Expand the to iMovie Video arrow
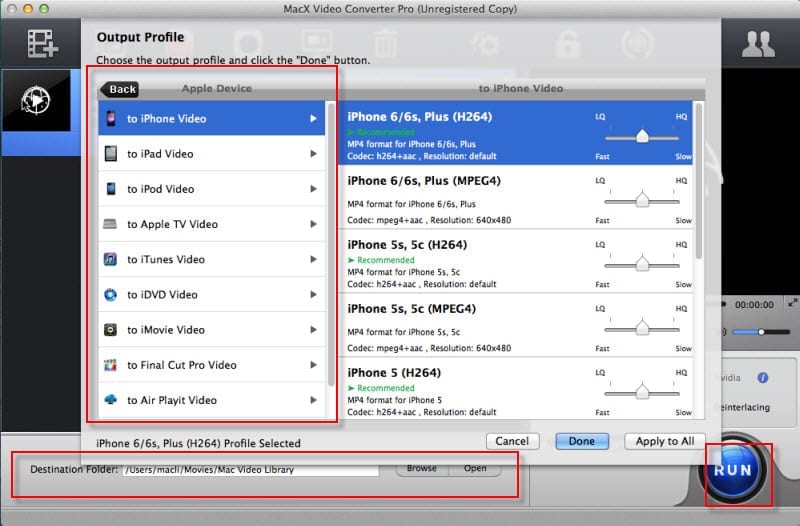Screen dimensions: 800x526 pyautogui.click(x=313, y=330)
